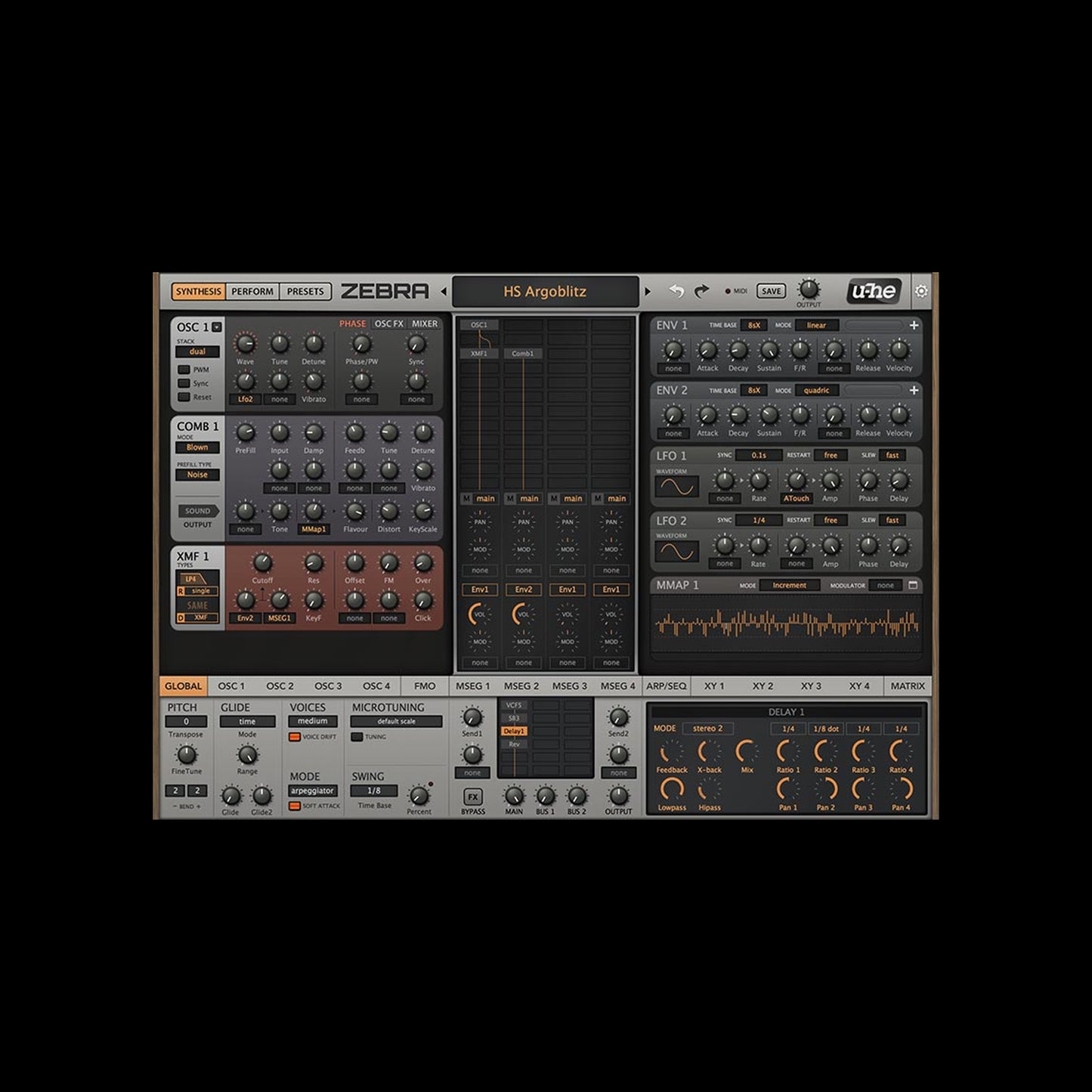
Task: Mute the mixer lane containing Comb1
Action: [510, 499]
